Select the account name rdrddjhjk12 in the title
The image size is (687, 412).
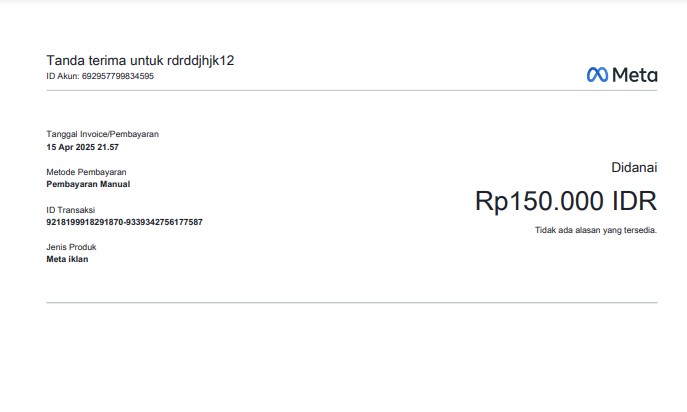point(200,60)
